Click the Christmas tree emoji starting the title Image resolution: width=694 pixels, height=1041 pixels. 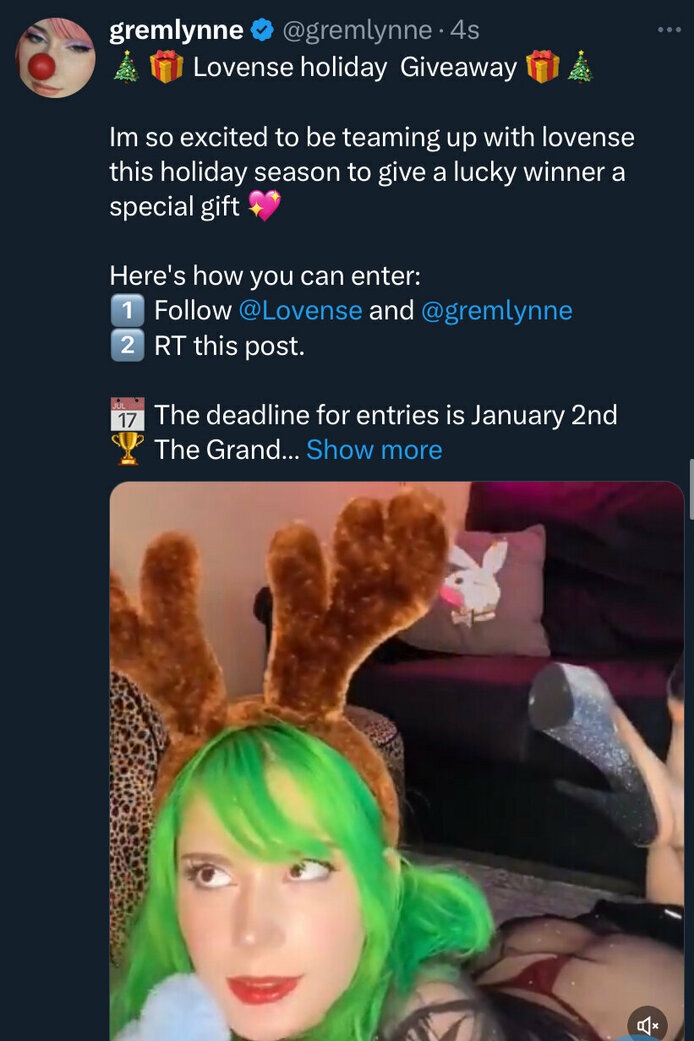125,68
